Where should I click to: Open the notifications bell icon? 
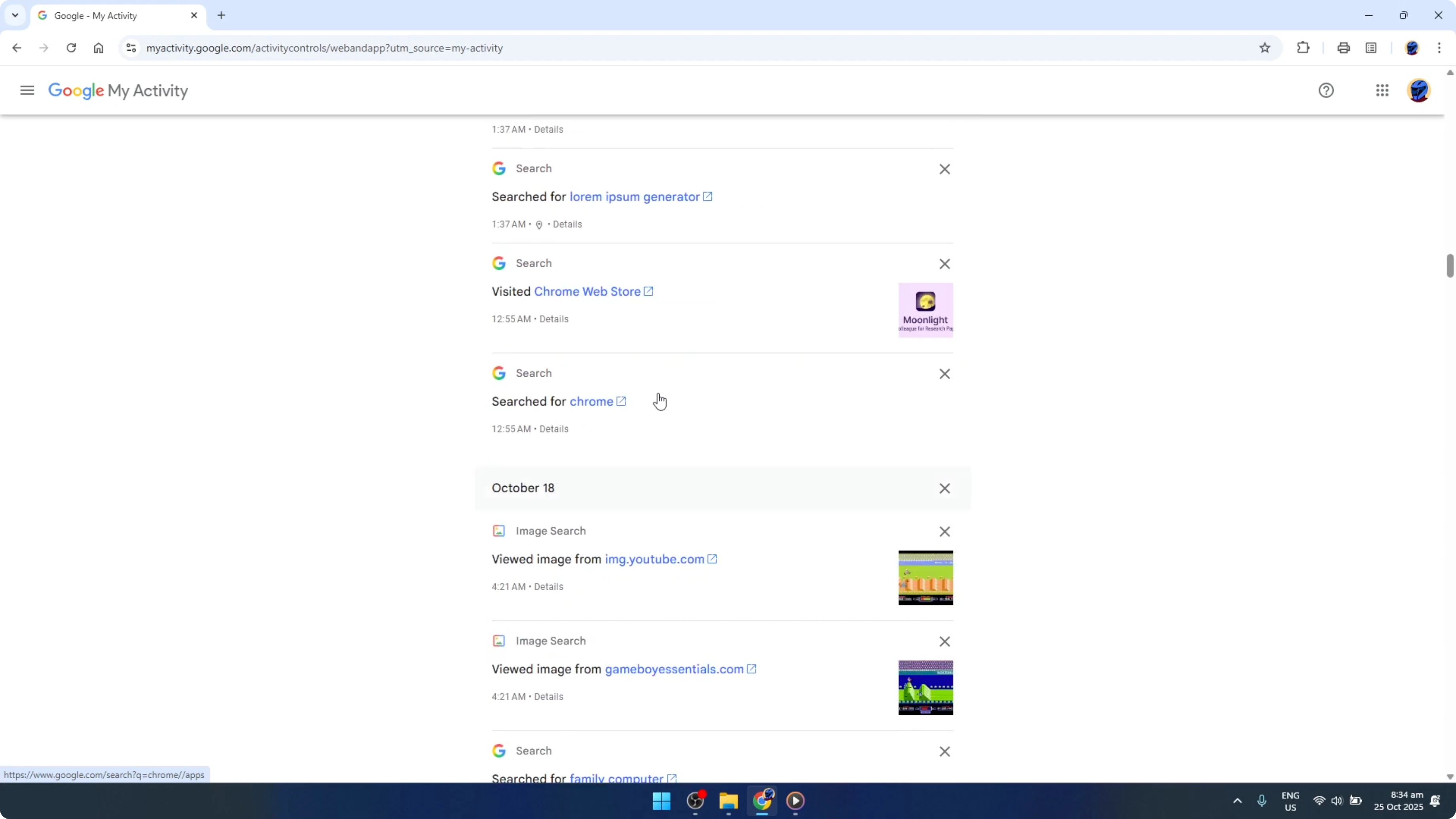(1435, 801)
